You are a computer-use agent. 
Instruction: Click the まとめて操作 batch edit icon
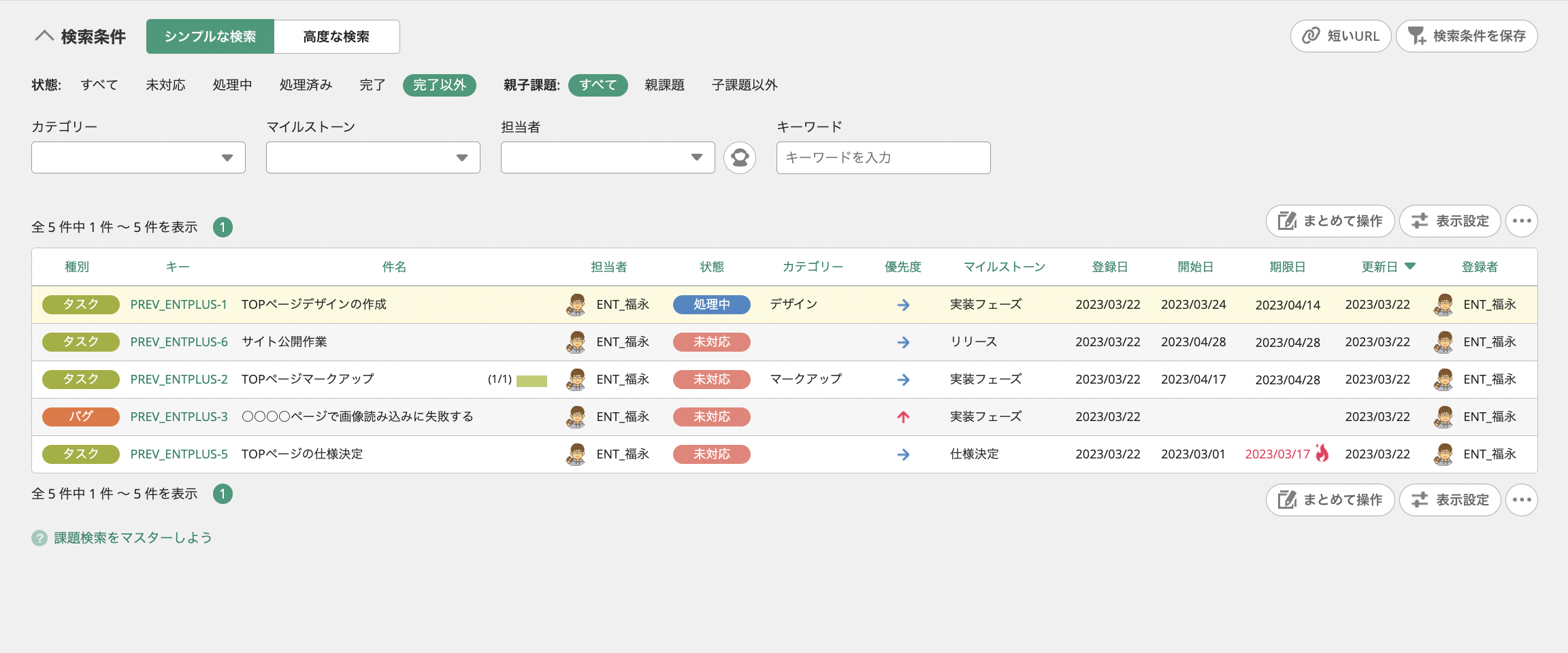point(1286,220)
